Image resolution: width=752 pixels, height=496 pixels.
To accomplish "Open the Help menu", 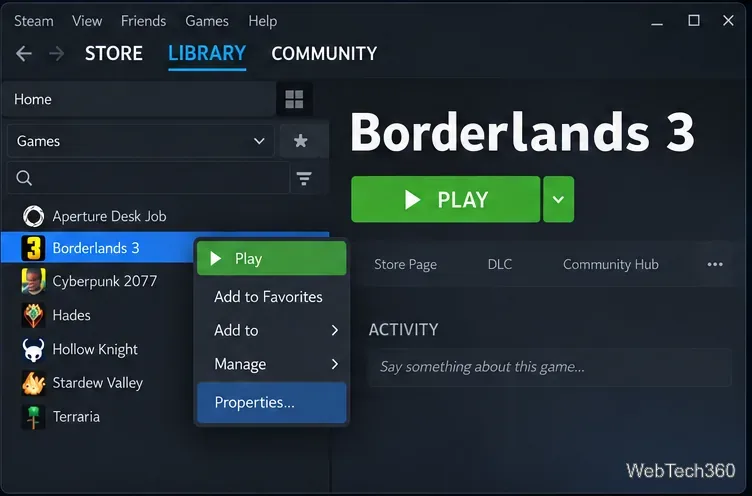I will tap(262, 21).
